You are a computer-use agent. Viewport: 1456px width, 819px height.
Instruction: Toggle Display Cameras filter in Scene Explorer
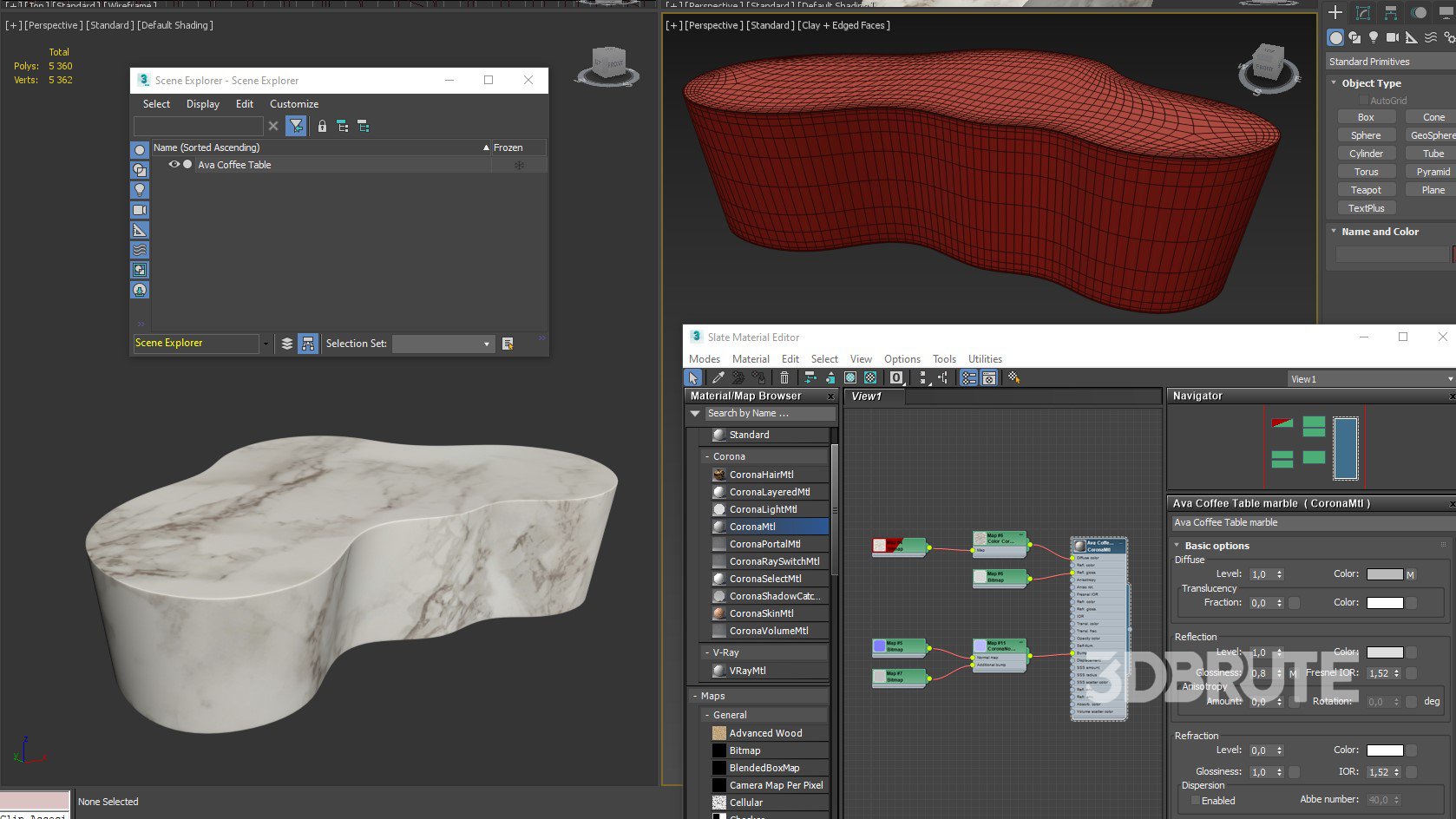[140, 210]
